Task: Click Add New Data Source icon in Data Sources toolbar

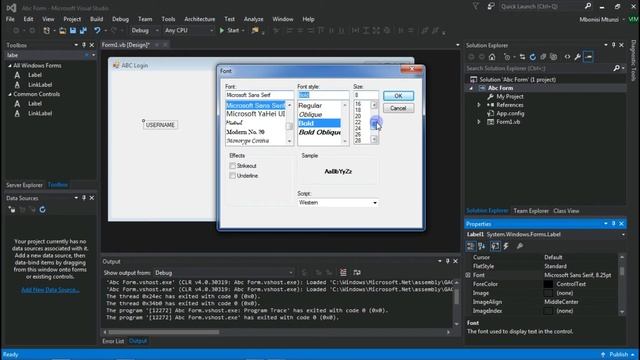Action: tap(12, 210)
